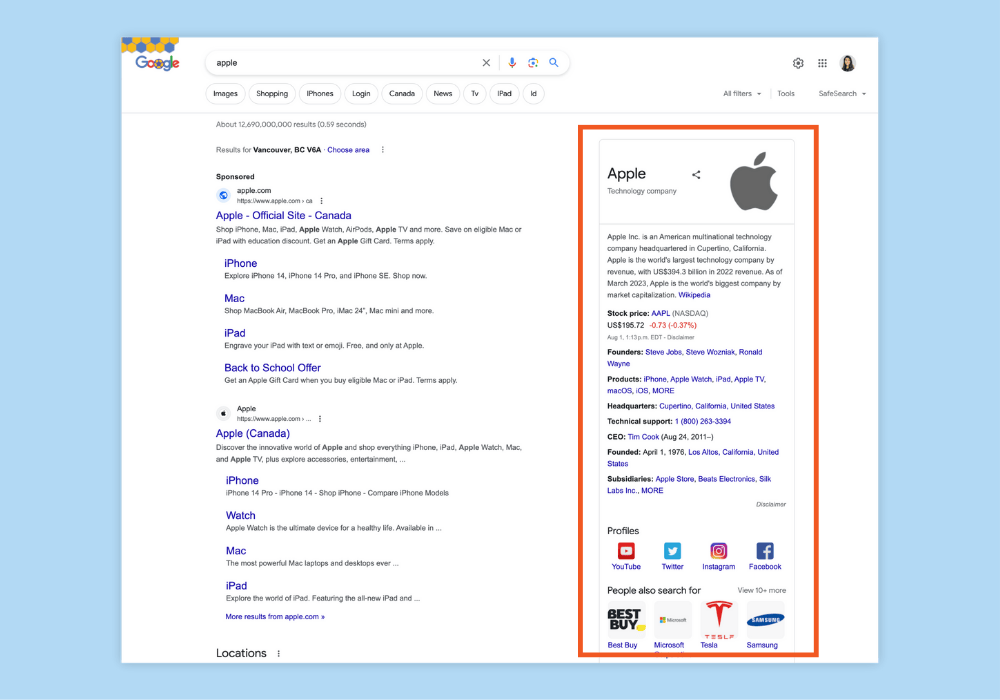Open options menu beside Locations heading
The width and height of the screenshot is (1000, 700).
(x=279, y=654)
